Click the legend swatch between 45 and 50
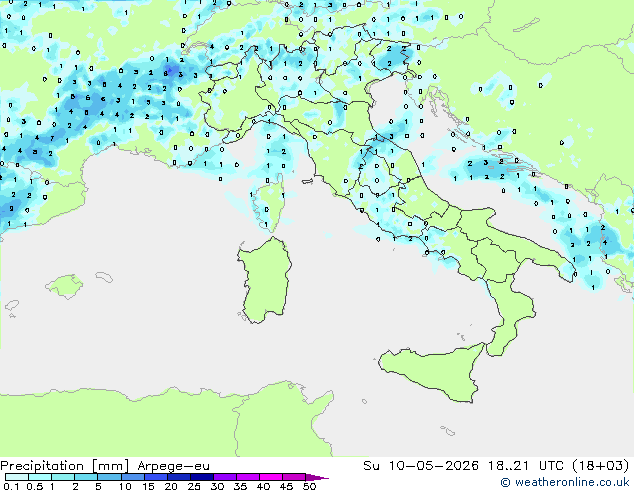This screenshot has height=490, width=634. point(294,477)
